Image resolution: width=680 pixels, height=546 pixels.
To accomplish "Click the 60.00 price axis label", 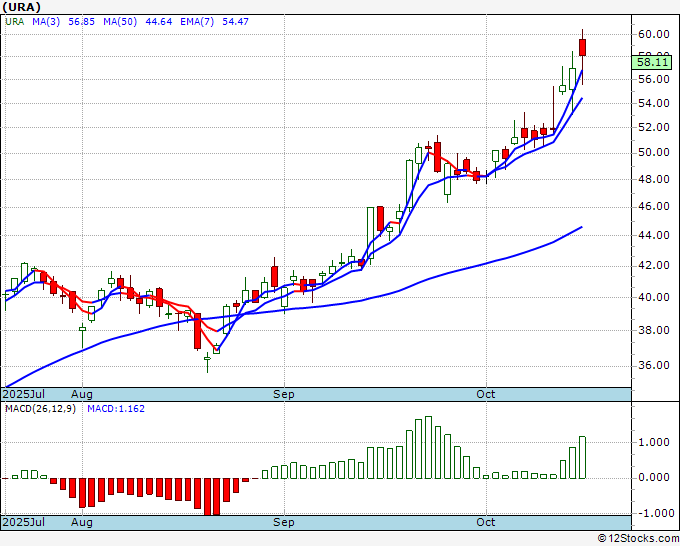I will 654,34.
